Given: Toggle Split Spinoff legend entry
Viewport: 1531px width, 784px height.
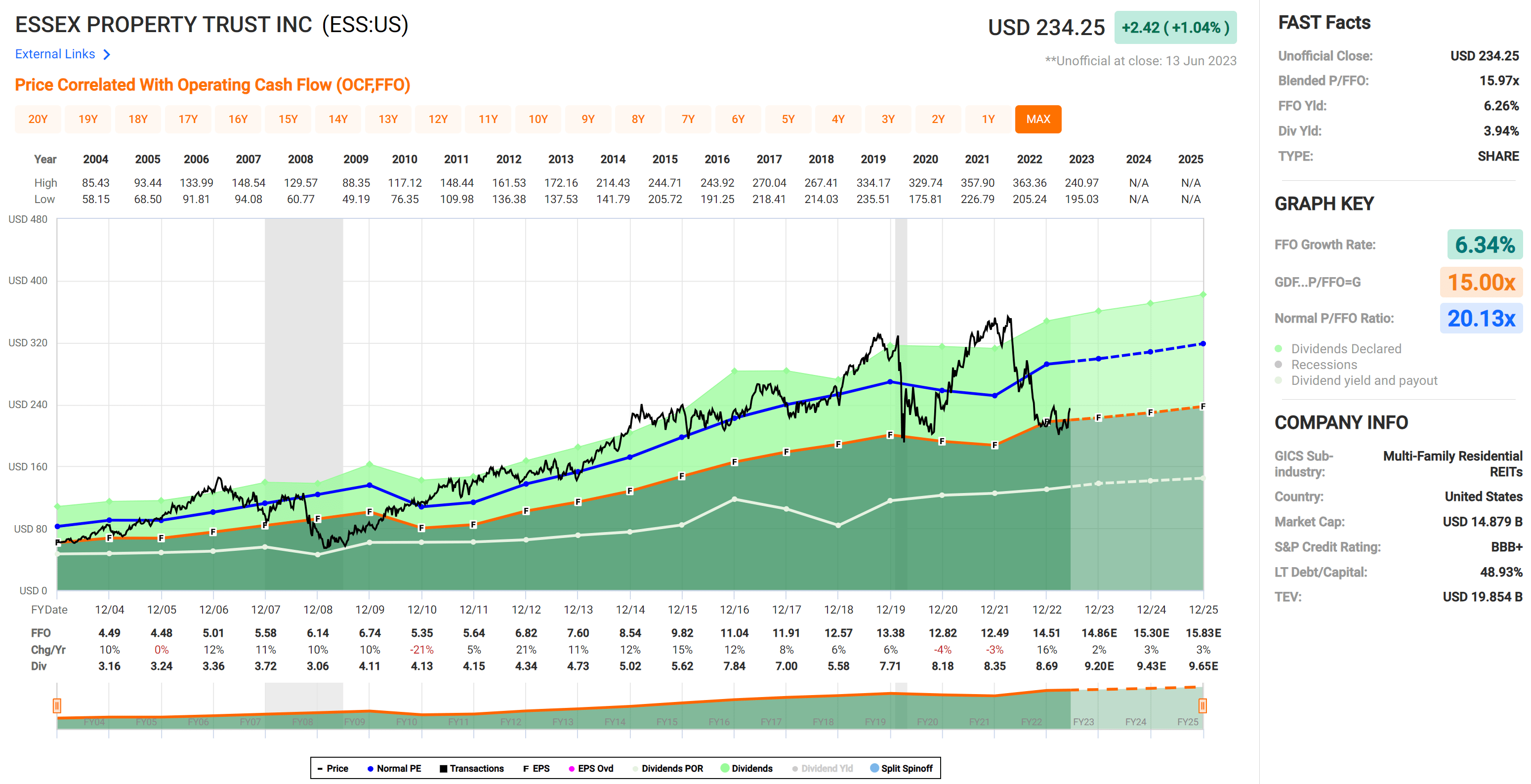Looking at the screenshot, I should click(x=901, y=768).
